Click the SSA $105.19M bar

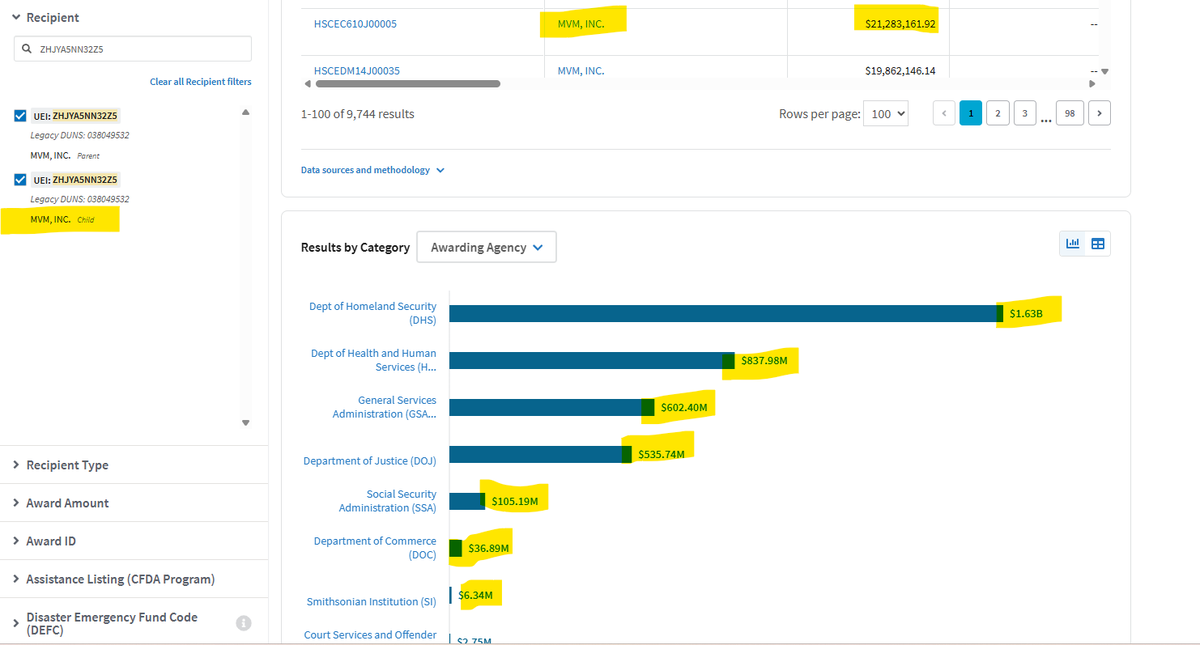[468, 501]
